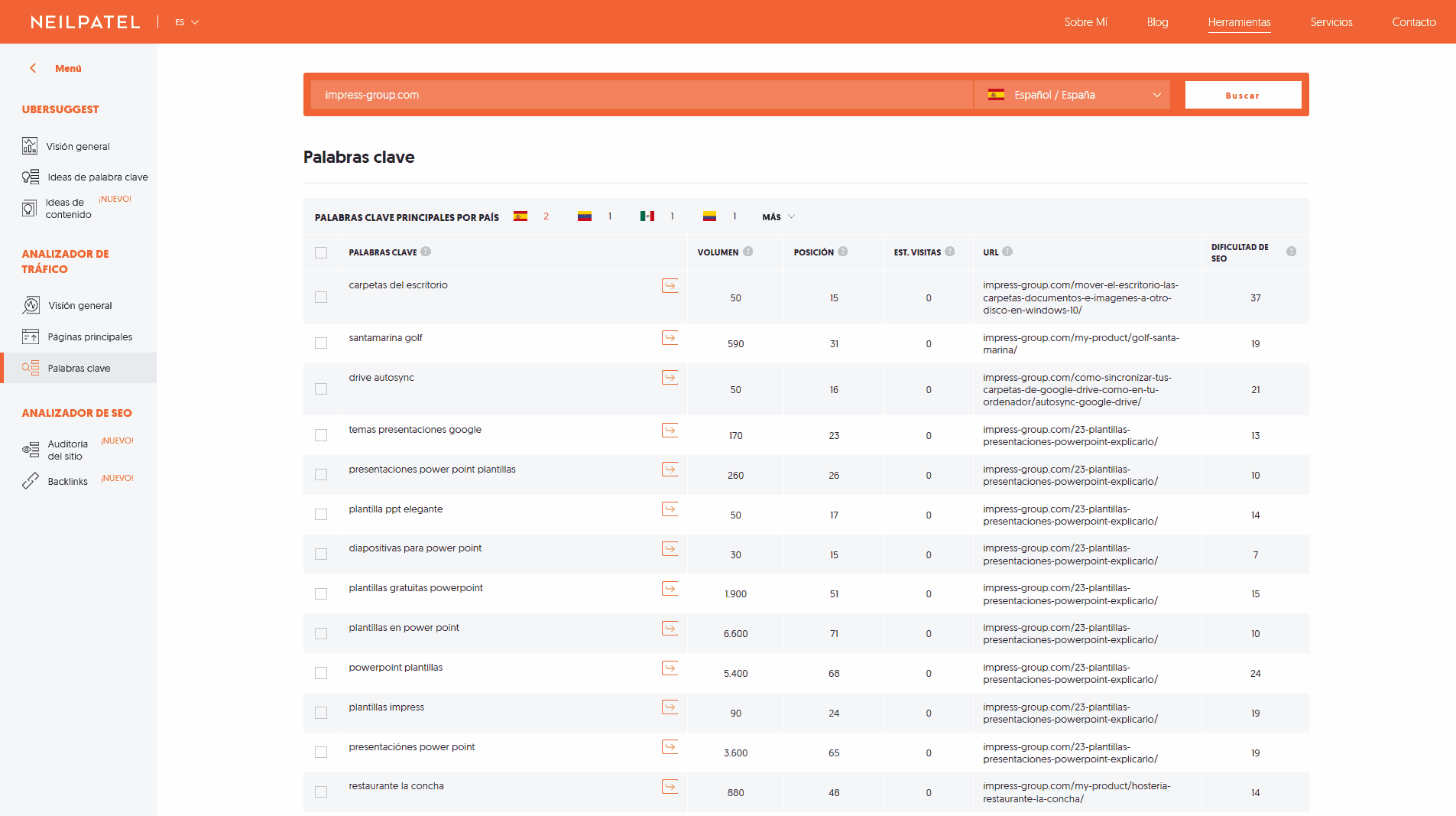Image resolution: width=1456 pixels, height=816 pixels.
Task: Click the Backlinks link icon
Action: point(31,480)
